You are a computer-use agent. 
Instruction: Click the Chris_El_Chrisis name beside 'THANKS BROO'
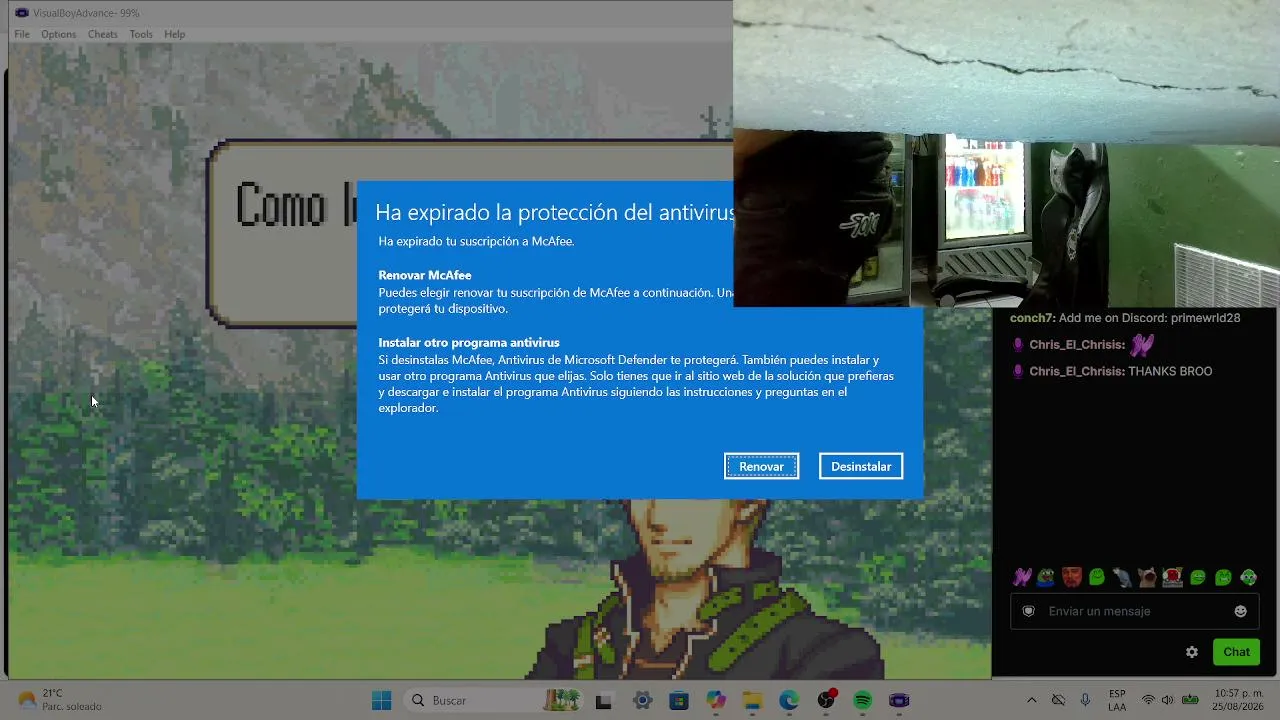pyautogui.click(x=1076, y=371)
